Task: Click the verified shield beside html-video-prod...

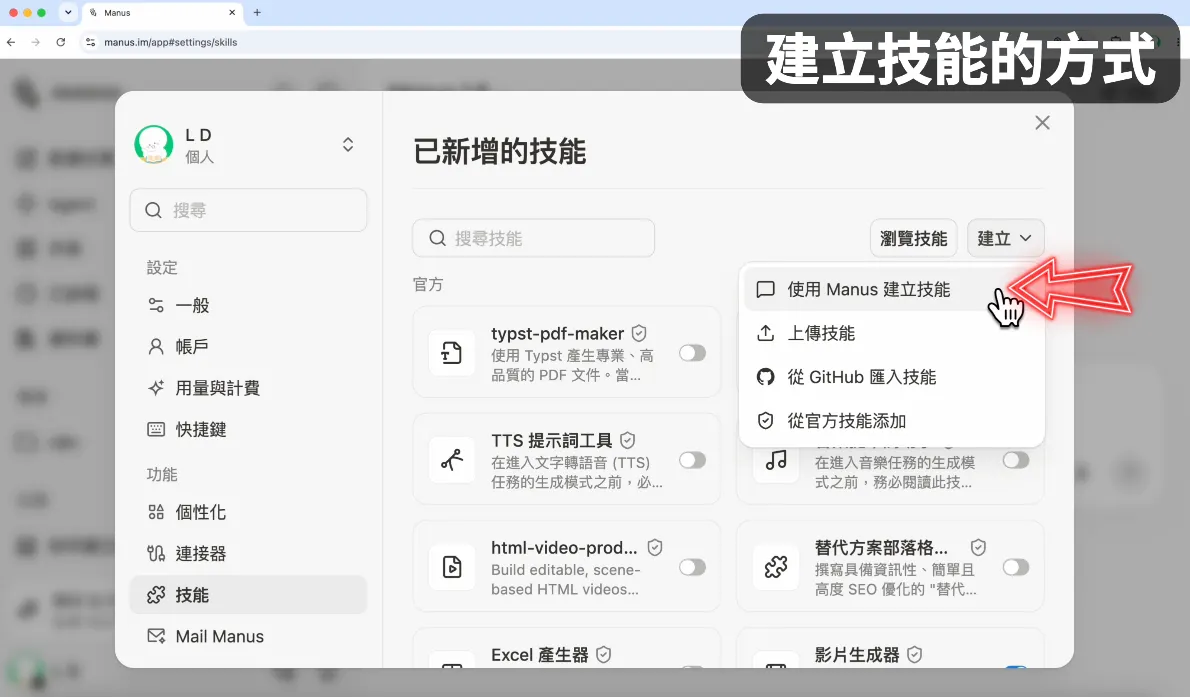Action: click(x=655, y=547)
